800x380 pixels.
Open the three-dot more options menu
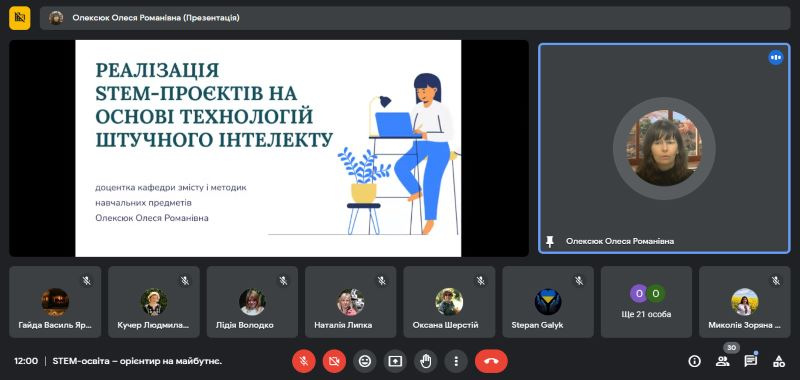point(456,361)
